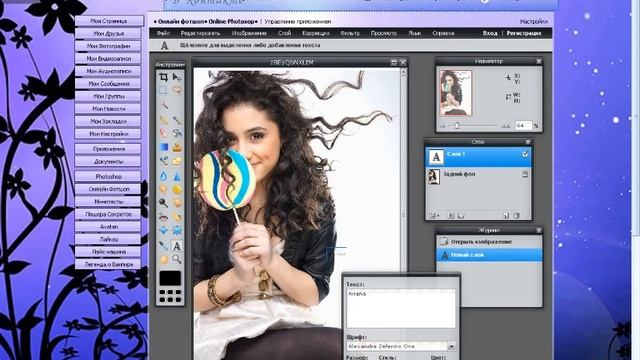640x360 pixels.
Task: Select the Magic Wand tool
Action: tap(164, 105)
